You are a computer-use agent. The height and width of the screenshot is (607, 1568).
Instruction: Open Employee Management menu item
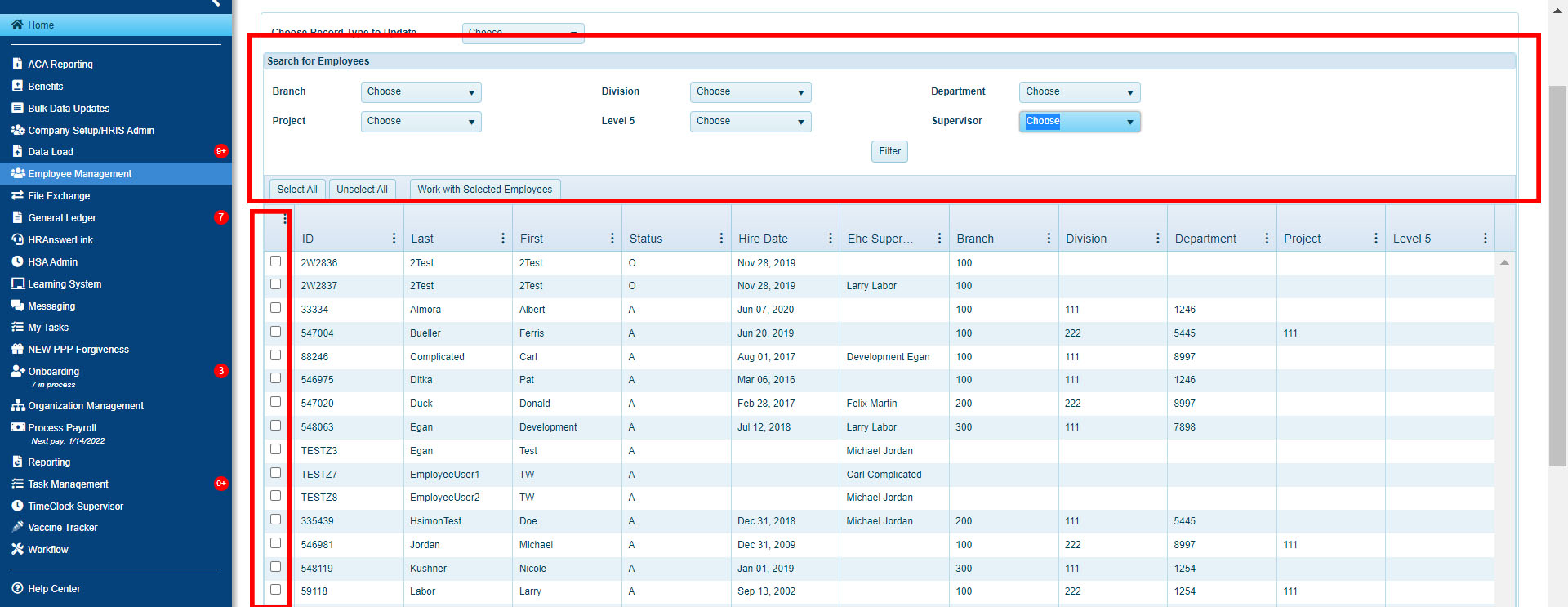pos(116,173)
